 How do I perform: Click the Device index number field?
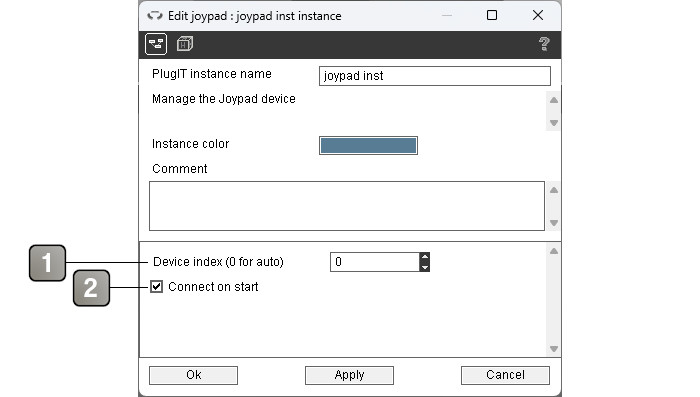(375, 262)
